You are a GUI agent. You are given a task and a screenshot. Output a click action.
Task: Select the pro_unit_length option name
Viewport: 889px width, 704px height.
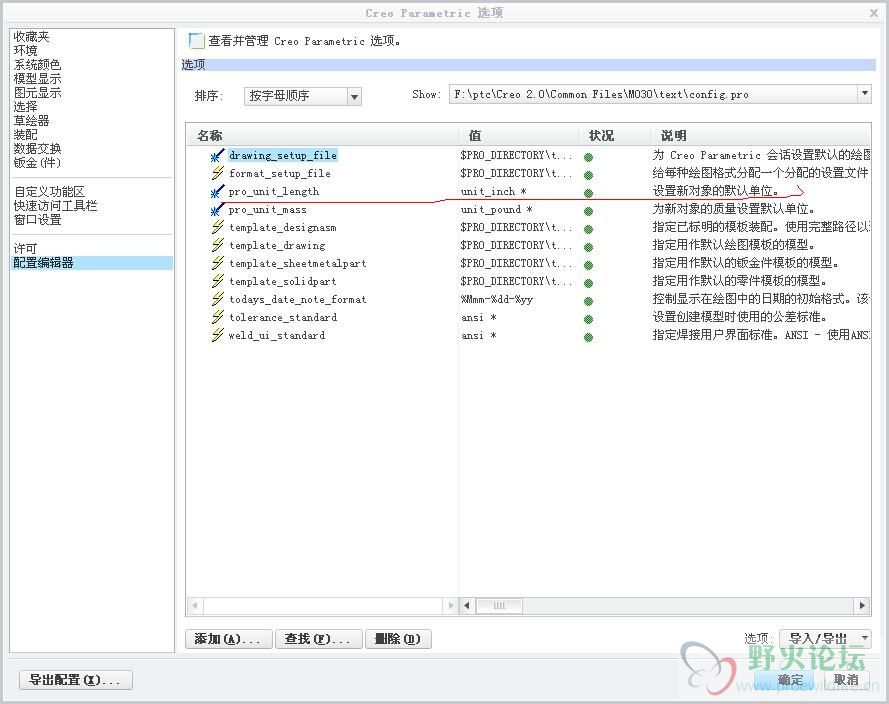point(274,192)
